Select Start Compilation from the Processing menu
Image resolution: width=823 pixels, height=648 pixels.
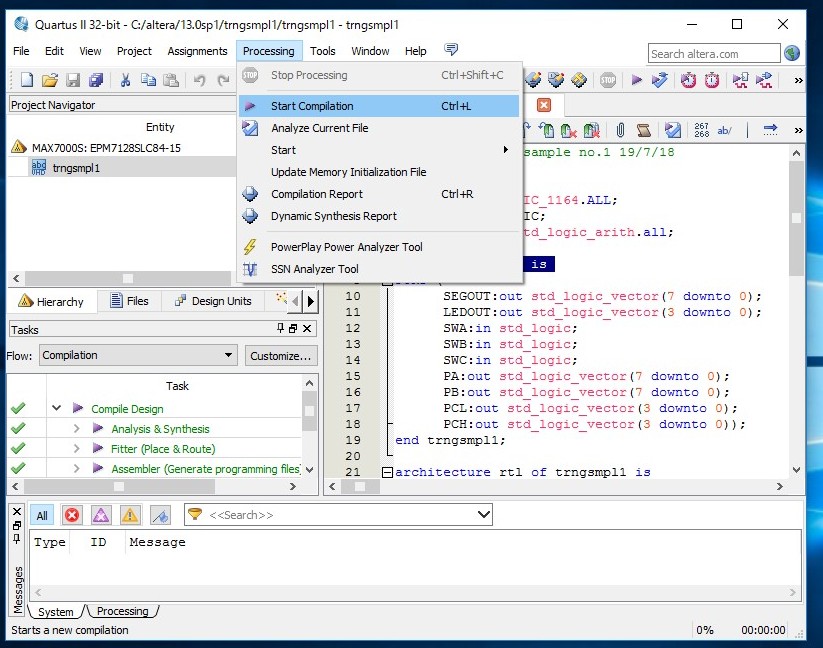378,106
